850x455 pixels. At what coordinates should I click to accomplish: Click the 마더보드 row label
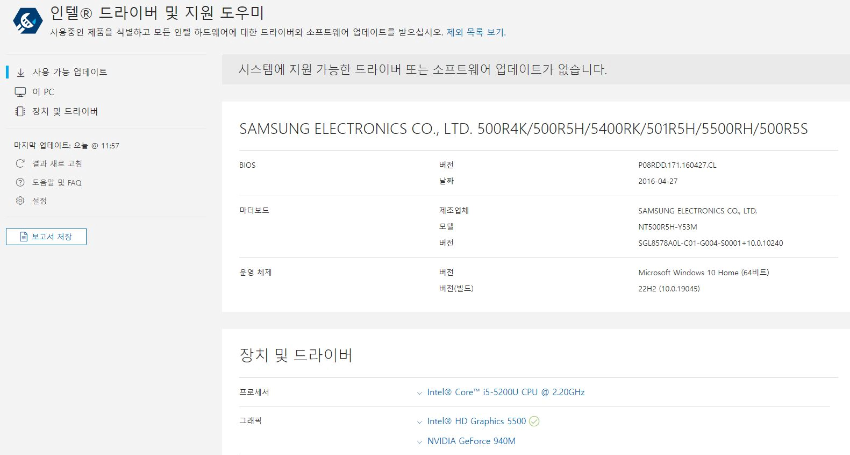tap(254, 210)
